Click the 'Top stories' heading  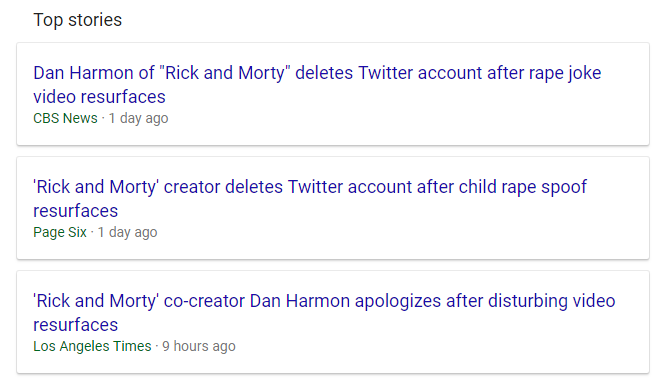point(78,20)
